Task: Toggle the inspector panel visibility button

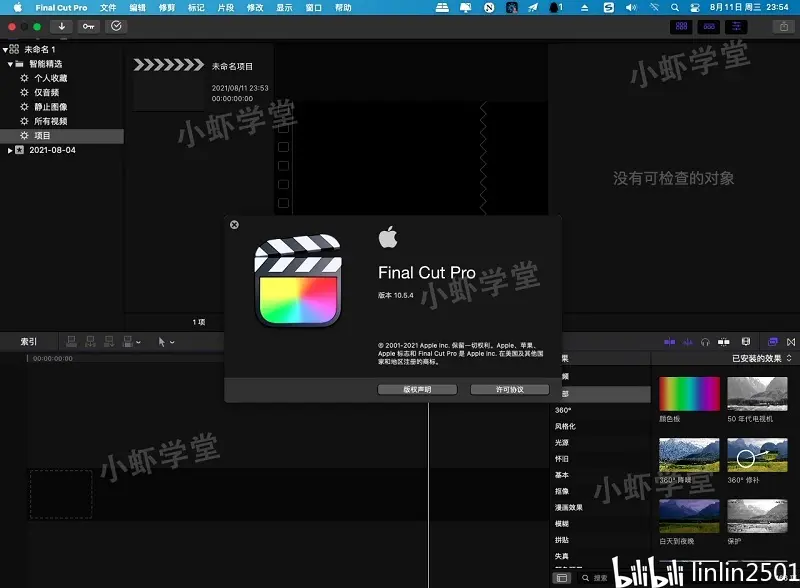Action: (736, 27)
